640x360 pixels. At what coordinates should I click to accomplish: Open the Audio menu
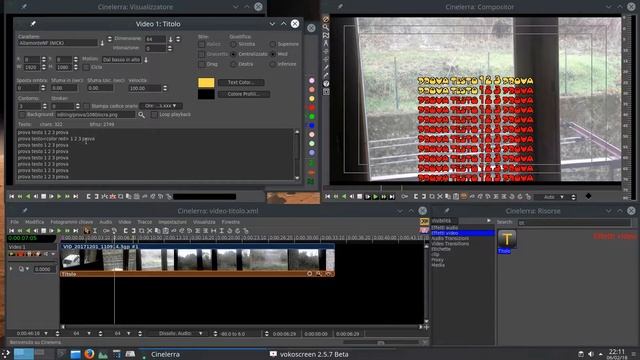[x=106, y=222]
